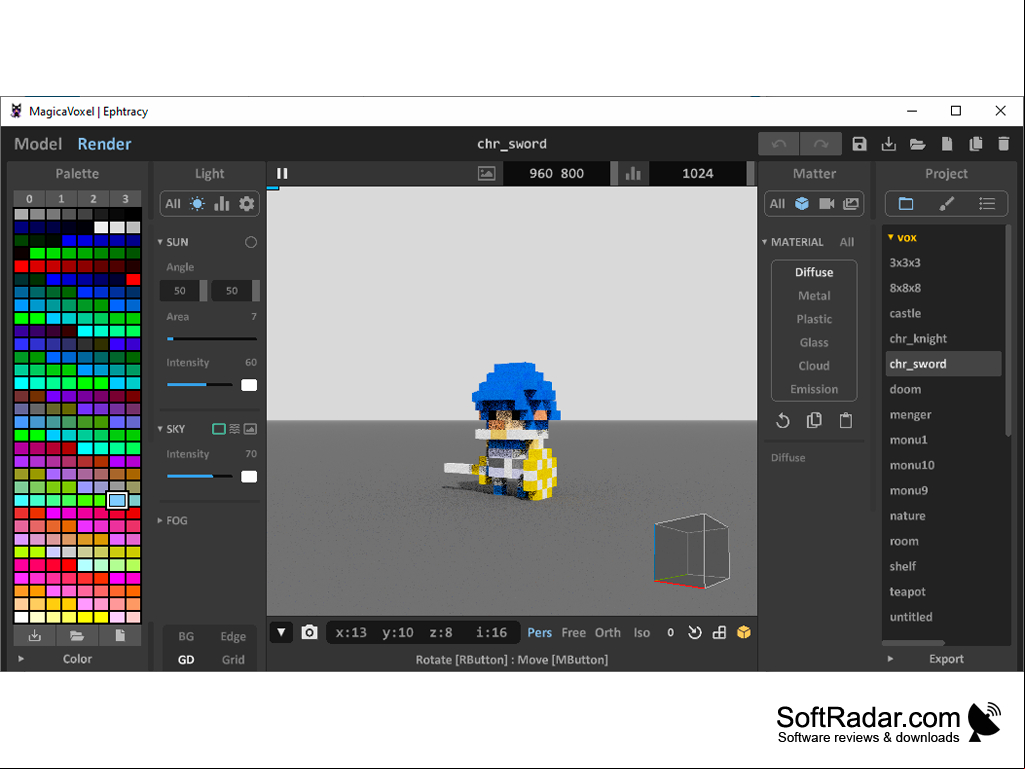Expand the Export panel
This screenshot has width=1025, height=769.
890,658
